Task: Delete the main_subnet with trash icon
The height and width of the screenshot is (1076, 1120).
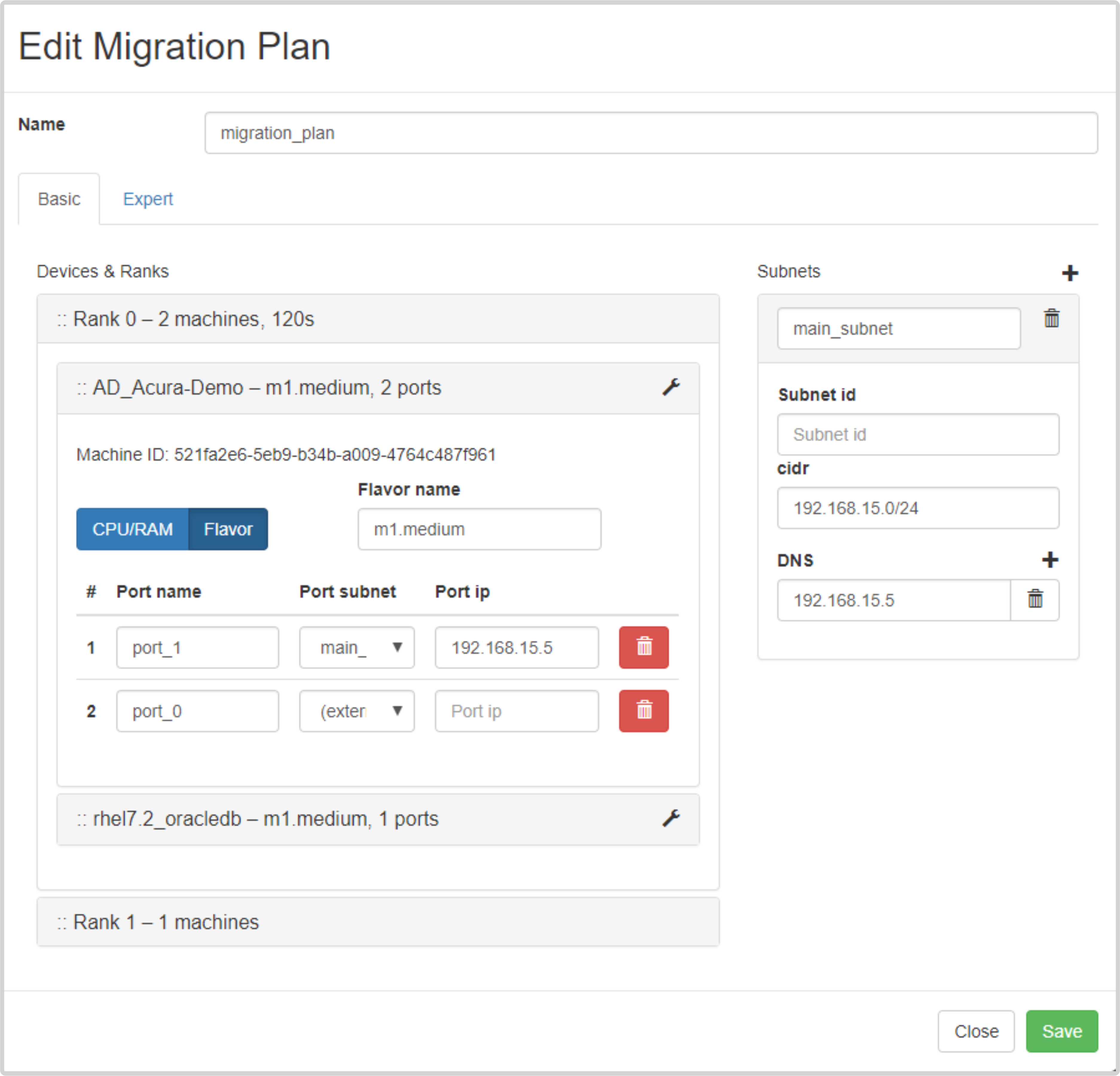Action: point(1052,318)
